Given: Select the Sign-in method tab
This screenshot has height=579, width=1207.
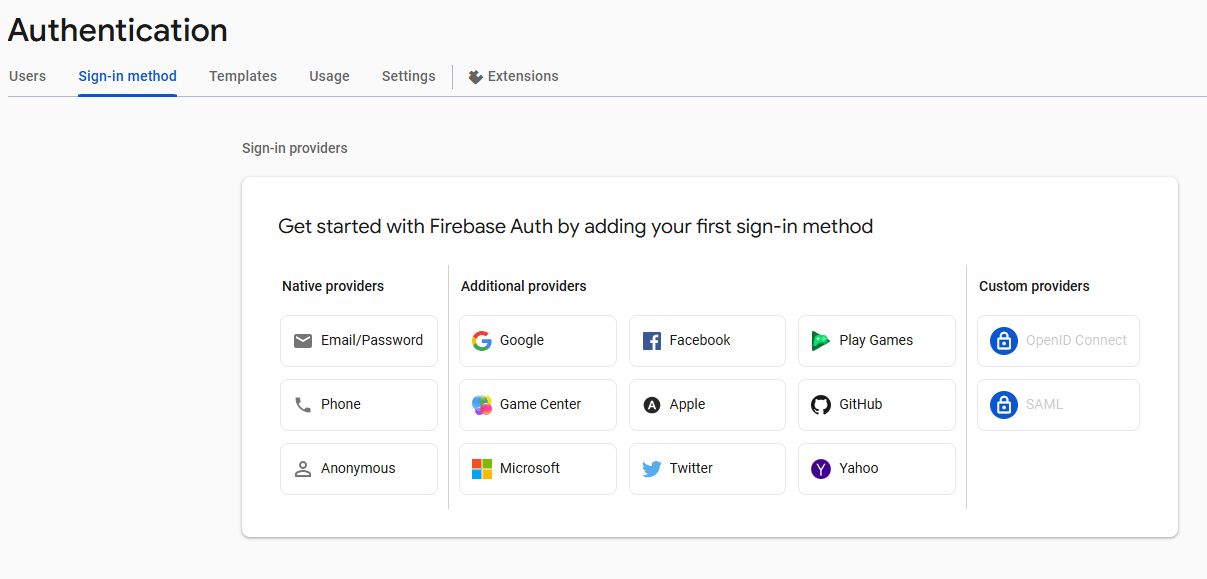Looking at the screenshot, I should pyautogui.click(x=127, y=76).
